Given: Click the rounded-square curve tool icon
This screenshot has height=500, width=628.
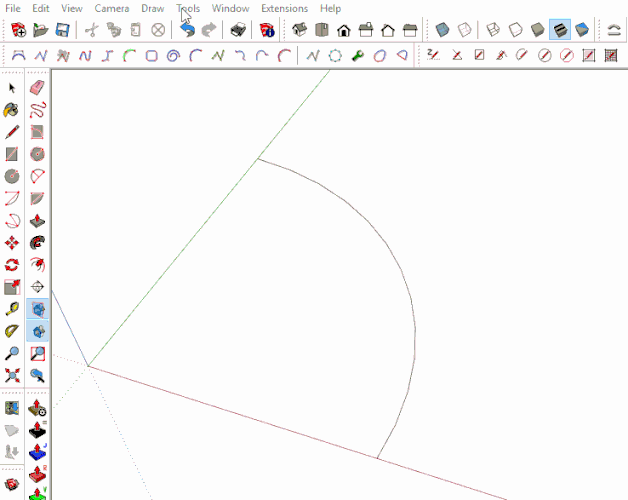Looking at the screenshot, I should click(x=151, y=55).
